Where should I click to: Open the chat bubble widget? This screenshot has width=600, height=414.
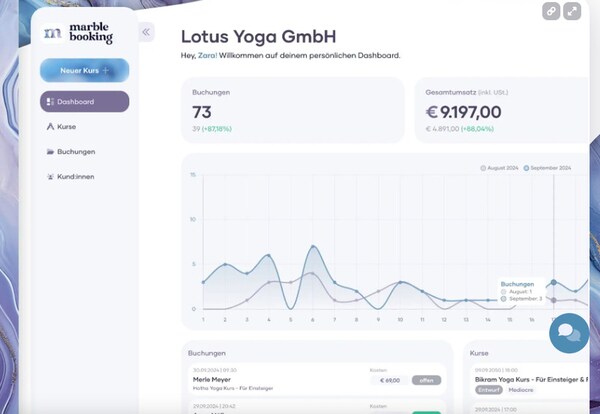(569, 332)
